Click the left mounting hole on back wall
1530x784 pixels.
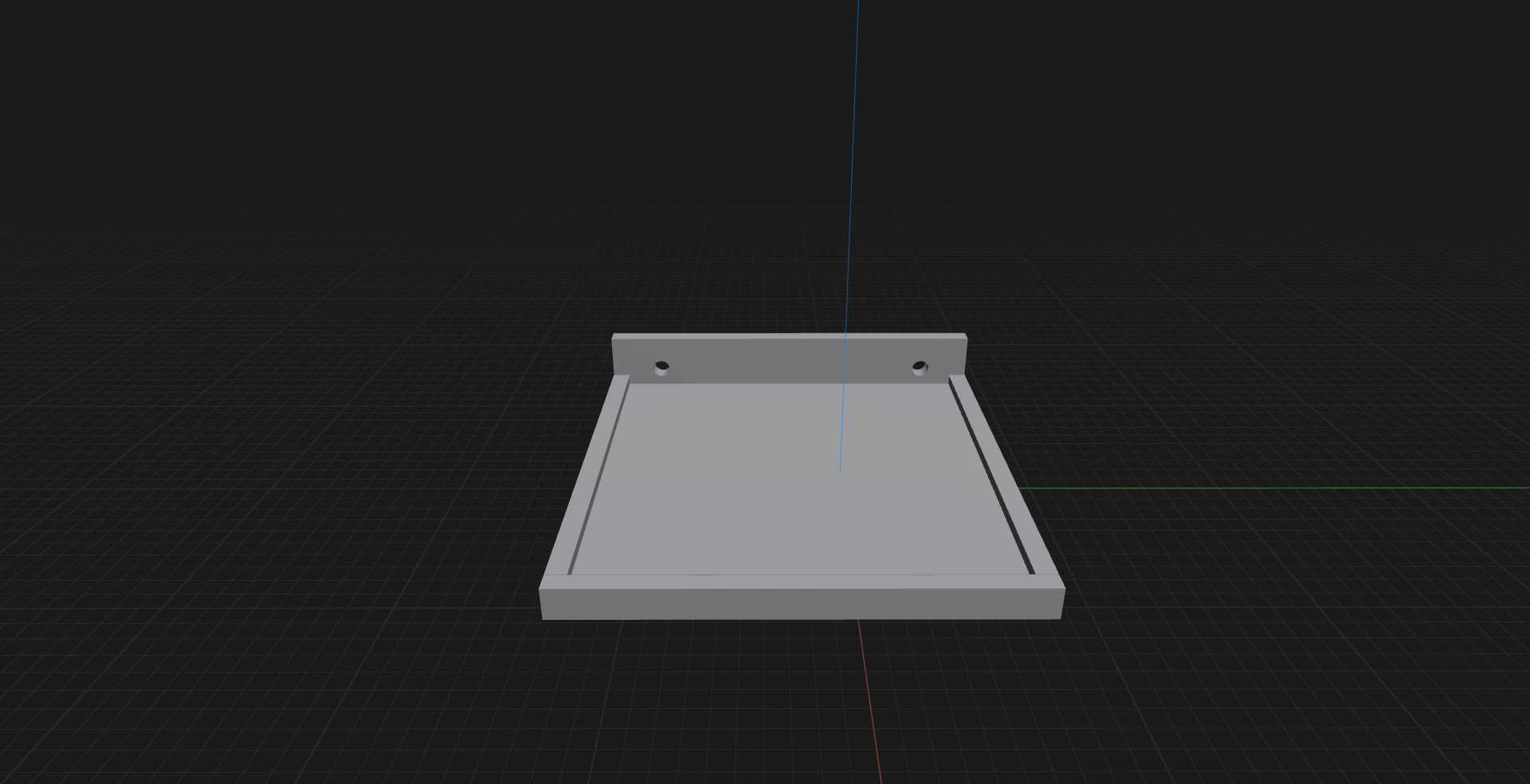point(661,367)
